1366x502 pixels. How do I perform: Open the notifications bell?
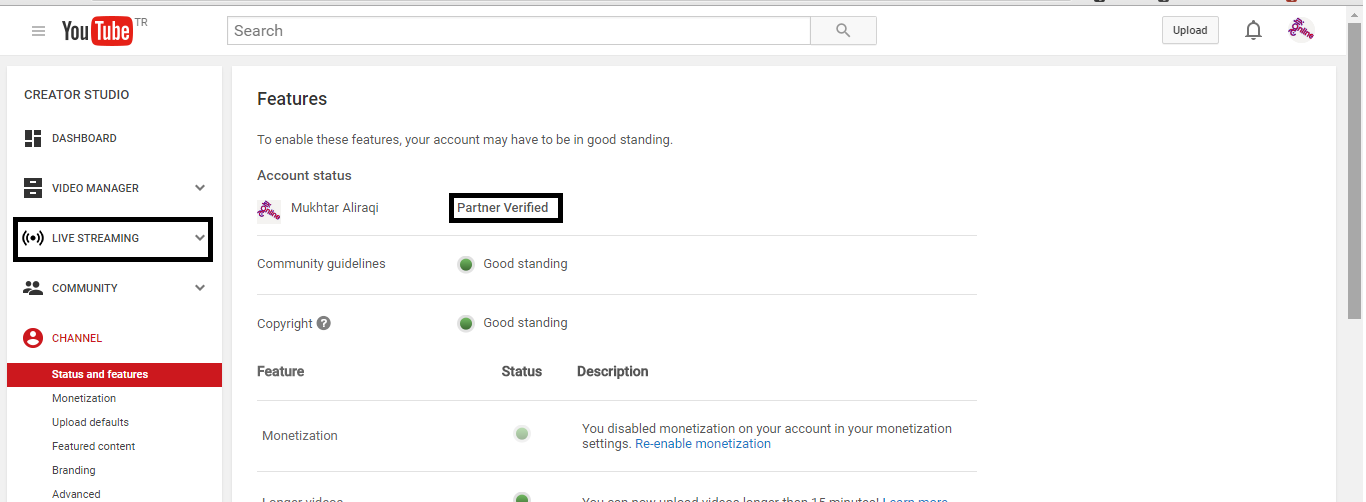pos(1253,30)
